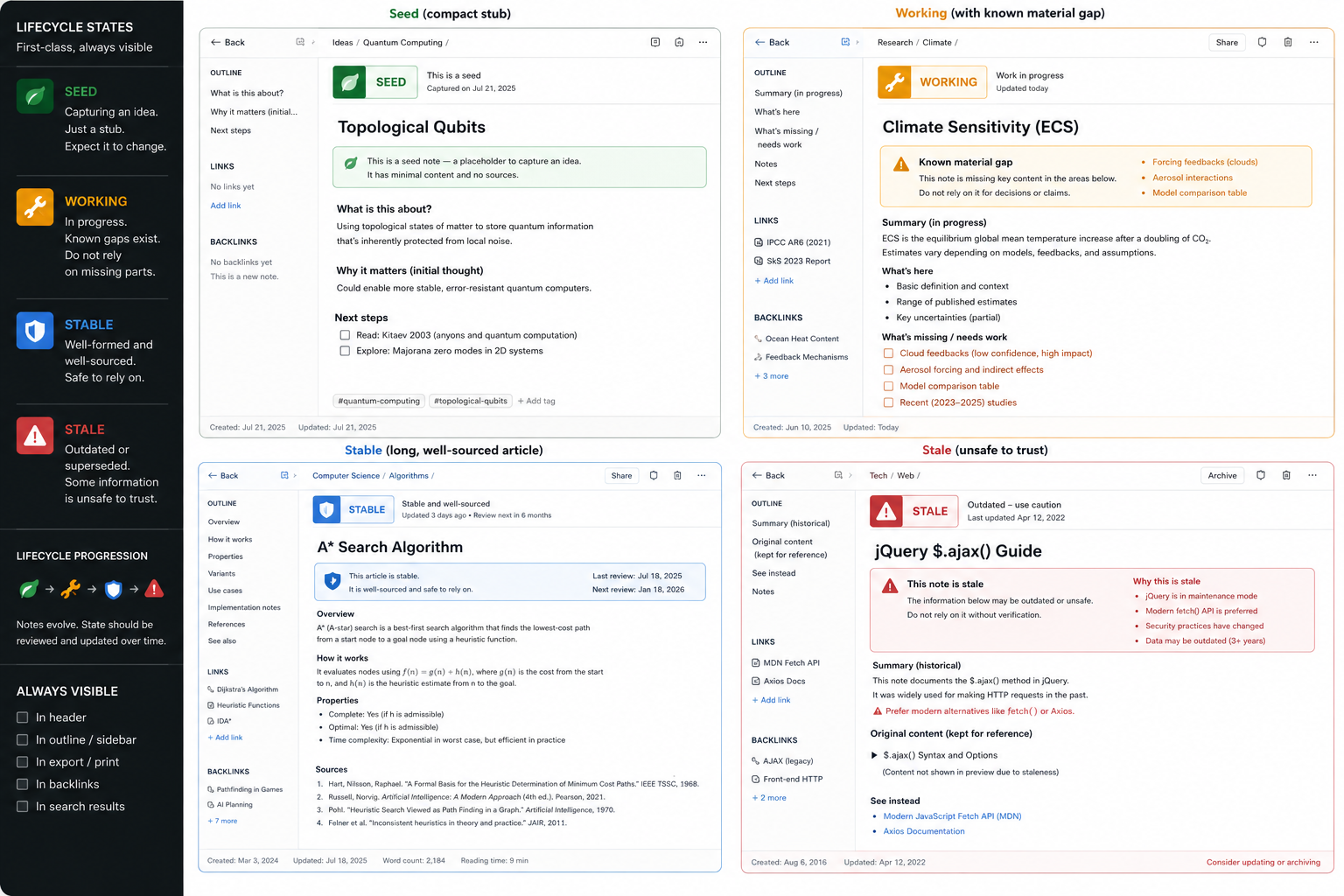Screen dimensions: 1344x896
Task: Click the shield icon in the A* Search toolbar
Action: click(654, 475)
